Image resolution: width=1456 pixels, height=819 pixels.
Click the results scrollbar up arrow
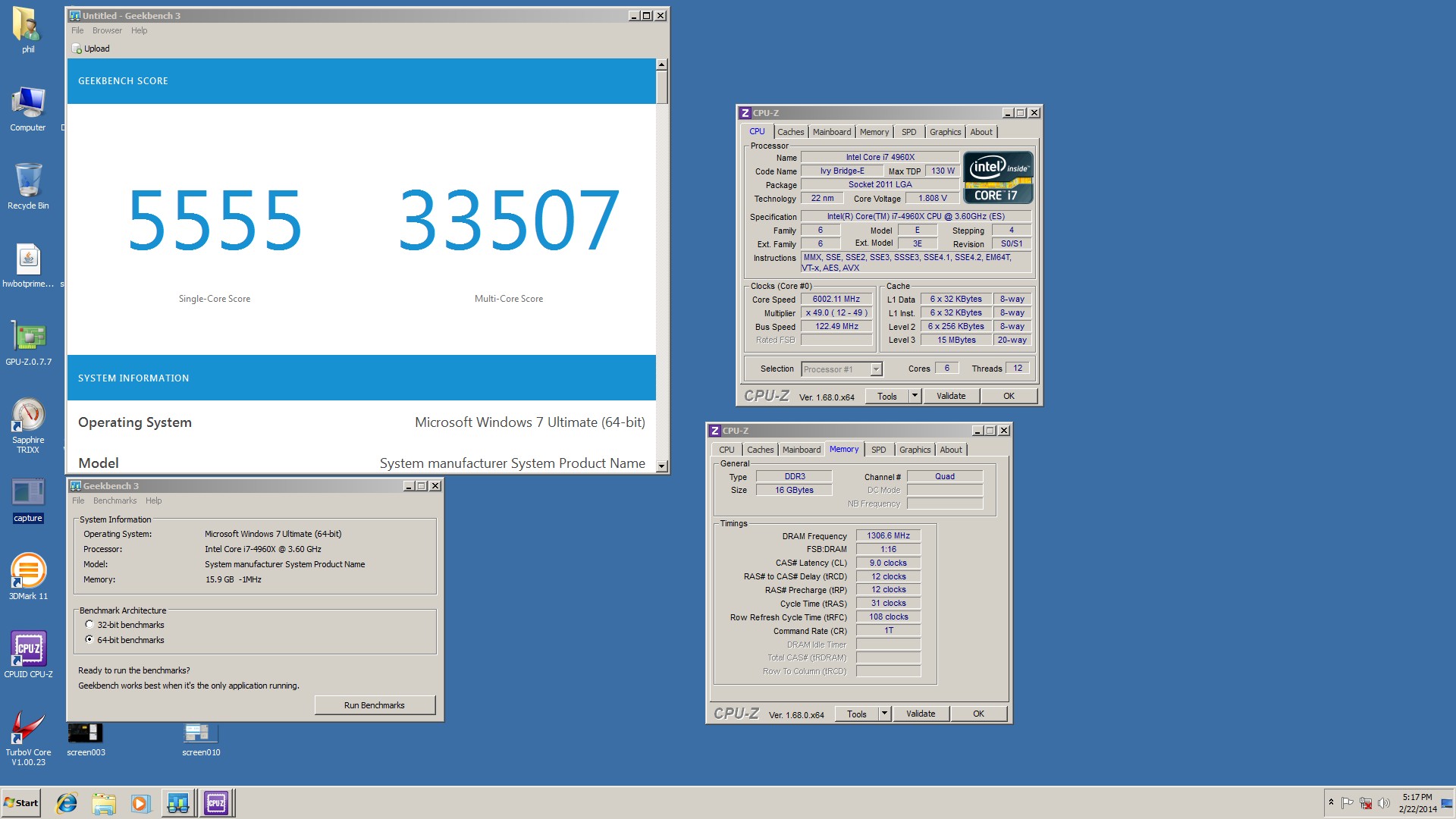click(x=662, y=65)
